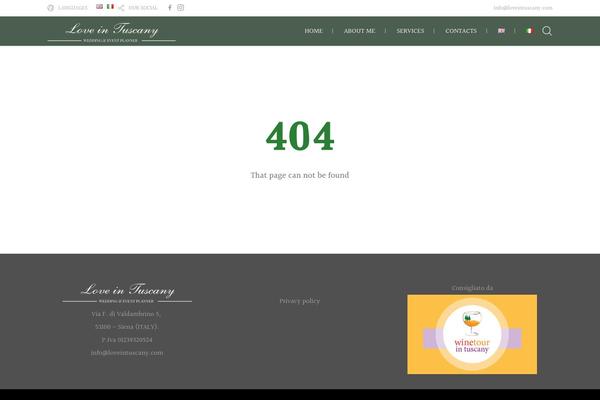The width and height of the screenshot is (600, 400).
Task: Open the Privacy policy link
Action: click(300, 301)
